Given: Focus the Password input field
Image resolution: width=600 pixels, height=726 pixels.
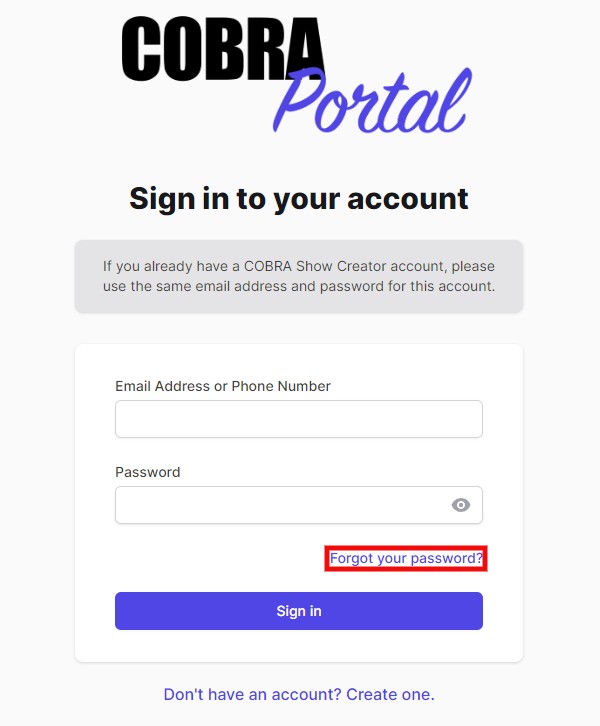Looking at the screenshot, I should (280, 505).
